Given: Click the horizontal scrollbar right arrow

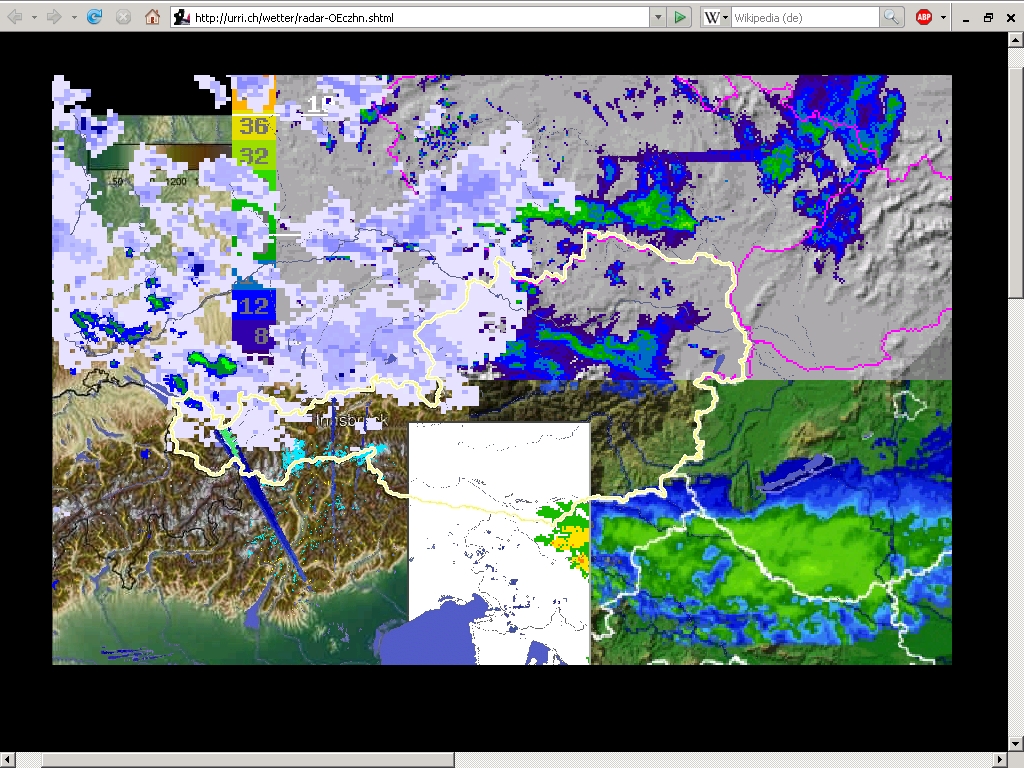Looking at the screenshot, I should point(1000,760).
